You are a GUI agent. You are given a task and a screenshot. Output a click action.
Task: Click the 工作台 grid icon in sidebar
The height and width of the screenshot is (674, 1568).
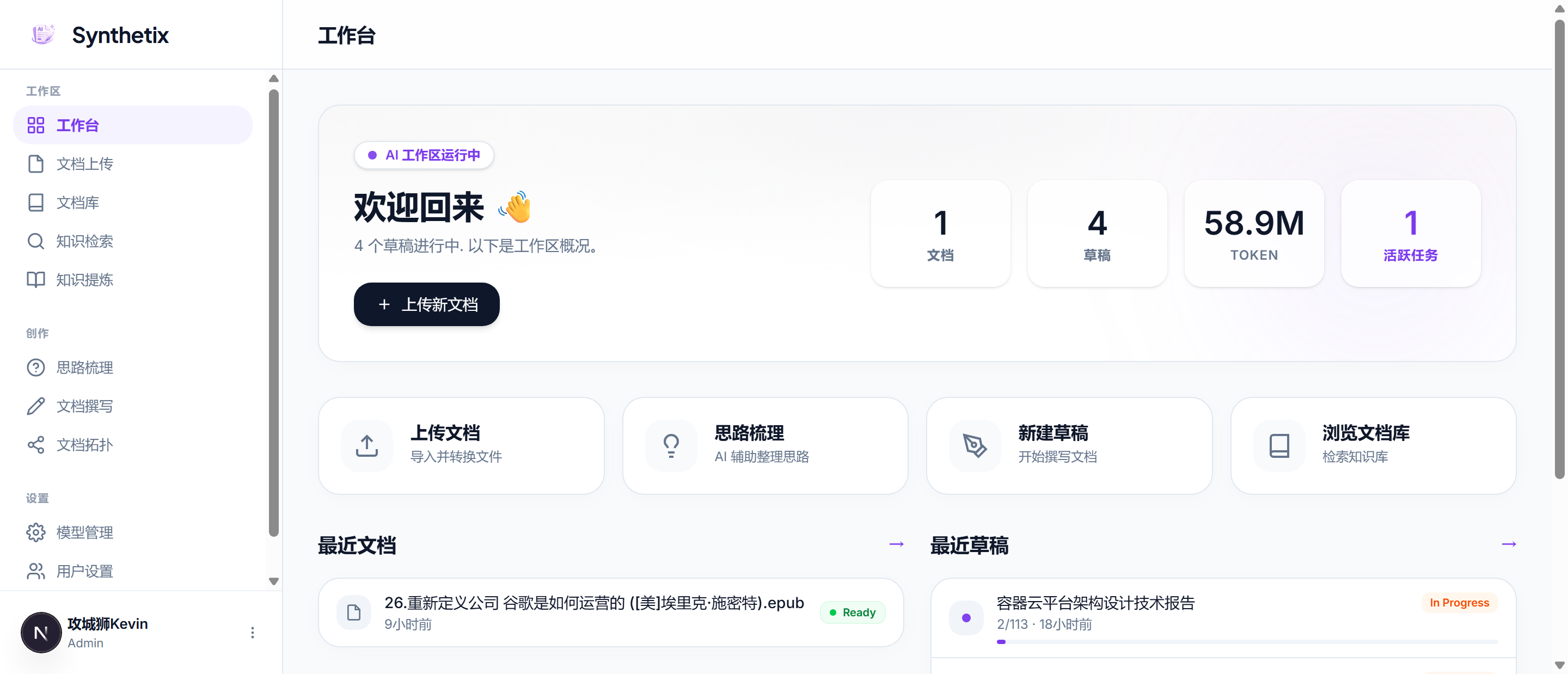point(36,125)
